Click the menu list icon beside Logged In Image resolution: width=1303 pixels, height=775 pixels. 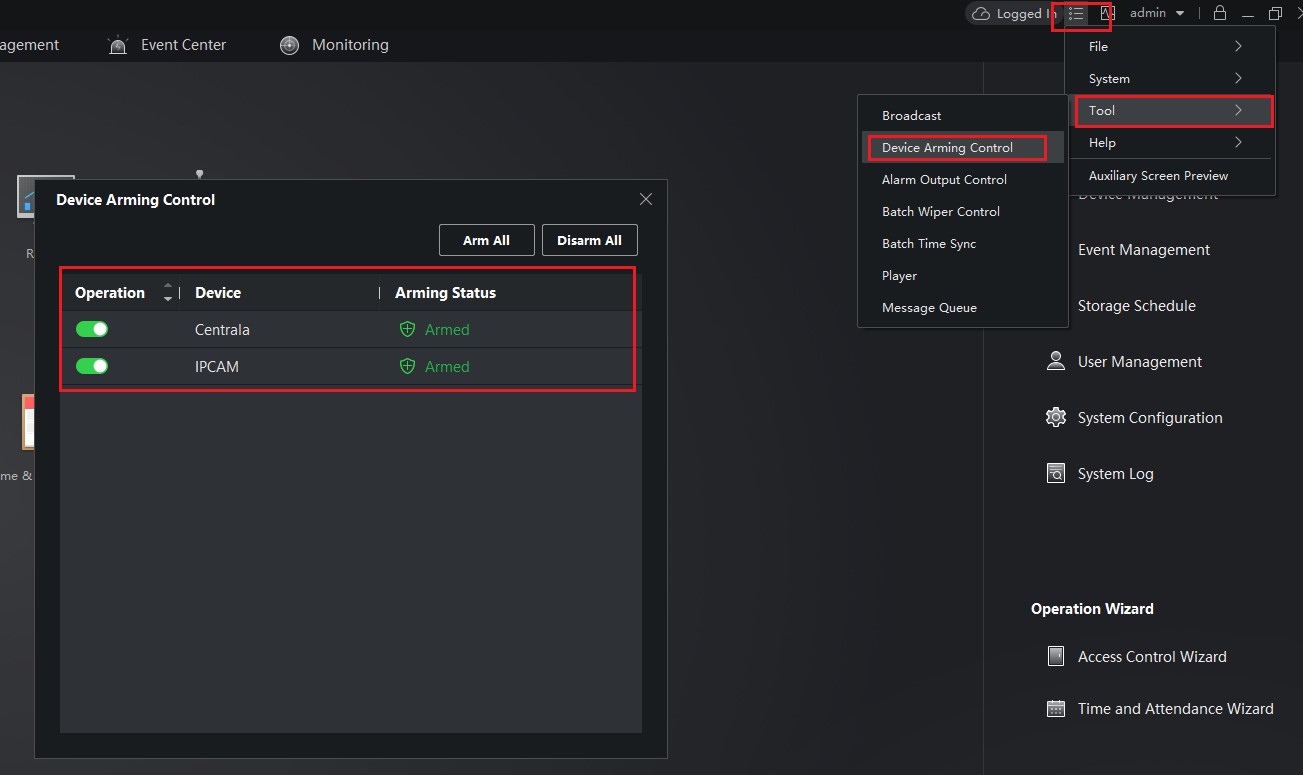pyautogui.click(x=1076, y=14)
